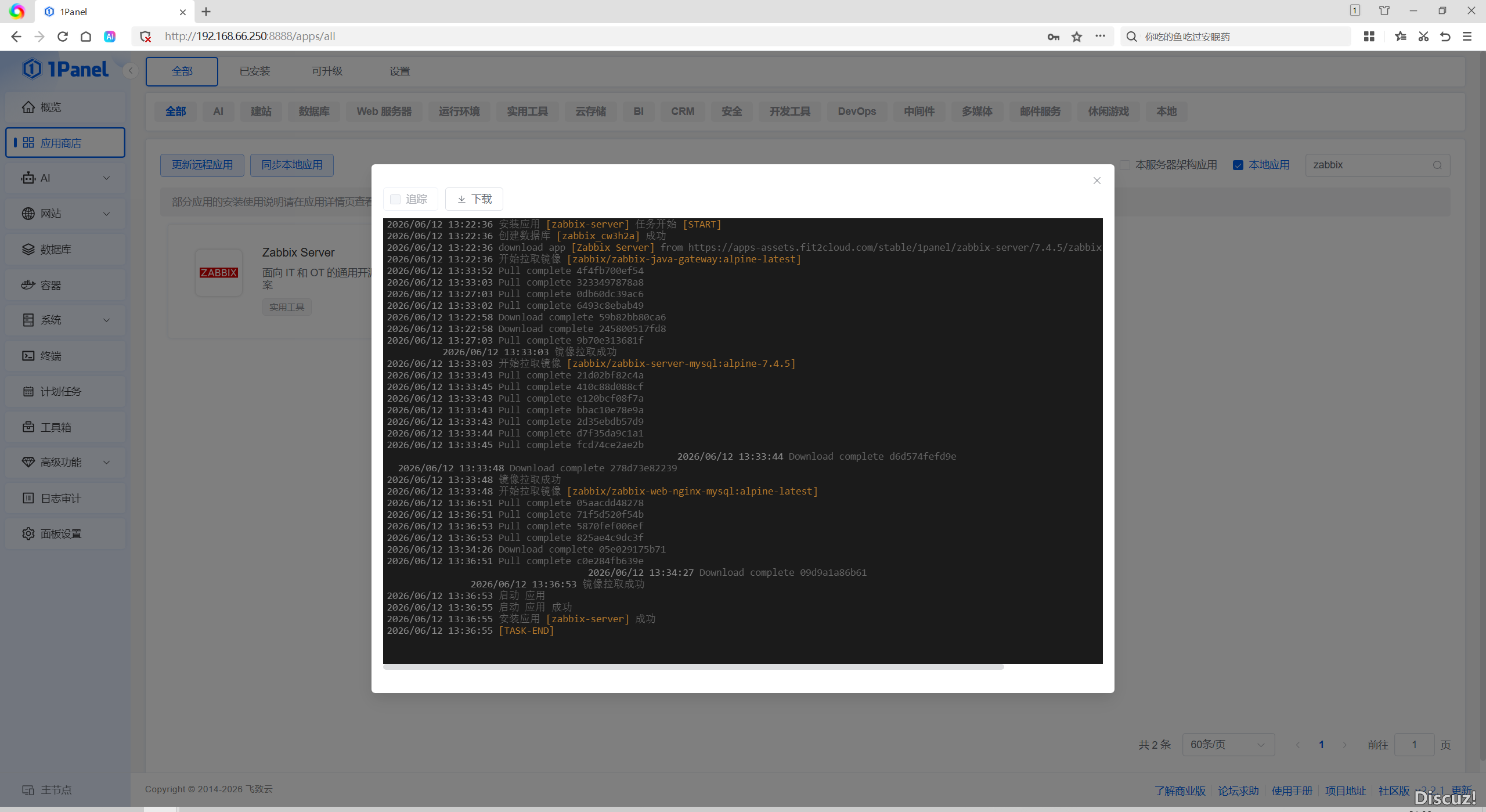Image resolution: width=1486 pixels, height=812 pixels.
Task: Open the 概览 overview page
Action: (x=65, y=107)
